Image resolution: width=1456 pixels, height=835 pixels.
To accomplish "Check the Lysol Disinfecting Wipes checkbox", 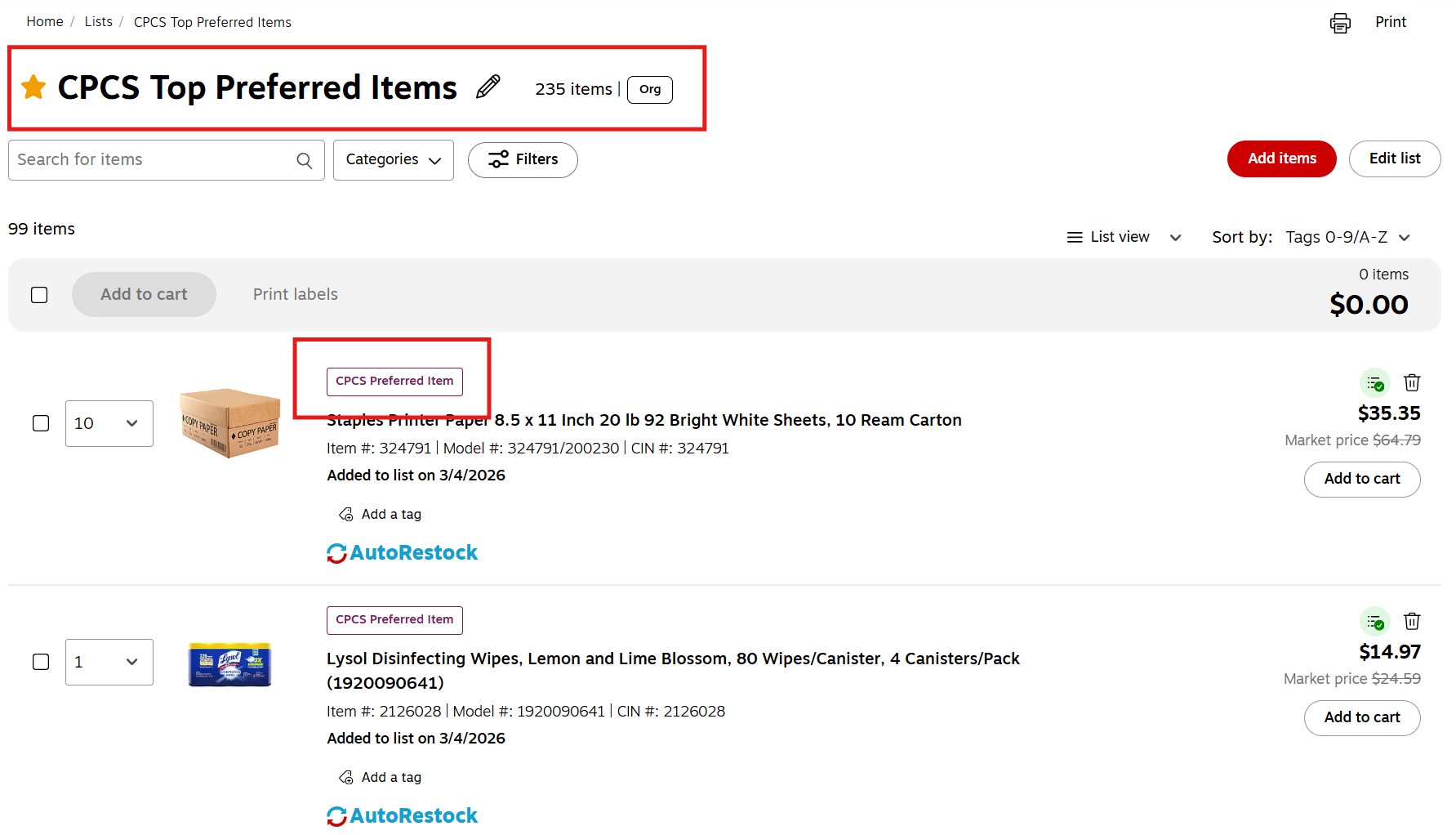I will coord(41,662).
